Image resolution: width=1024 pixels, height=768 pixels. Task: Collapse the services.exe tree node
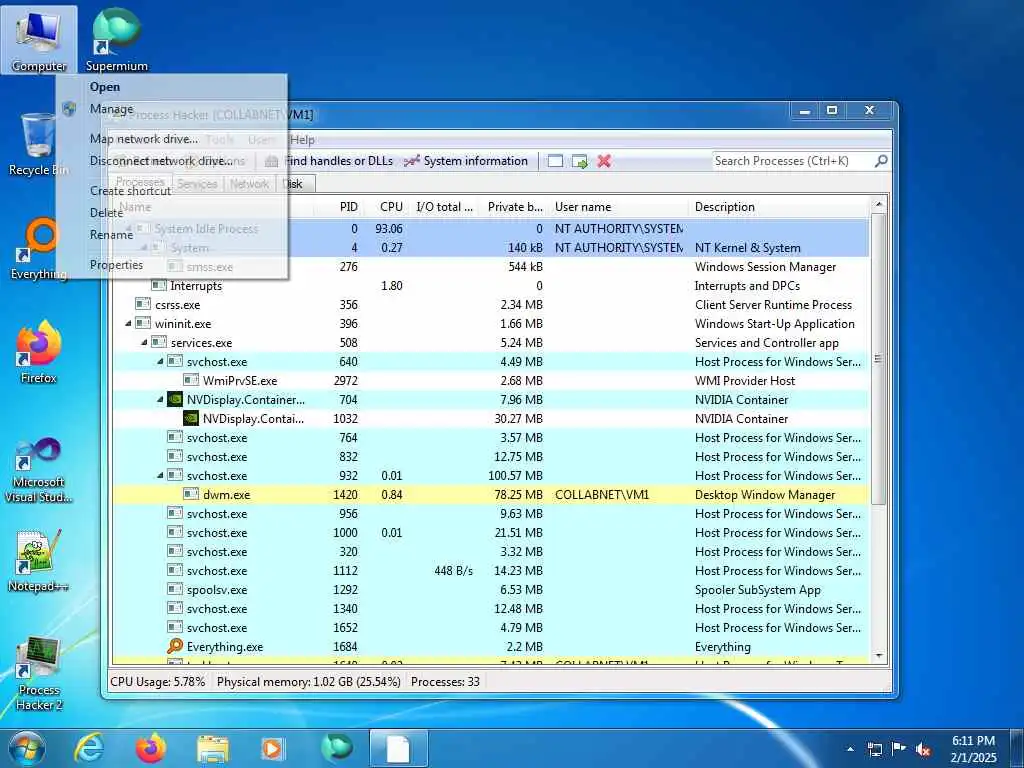pyautogui.click(x=144, y=343)
